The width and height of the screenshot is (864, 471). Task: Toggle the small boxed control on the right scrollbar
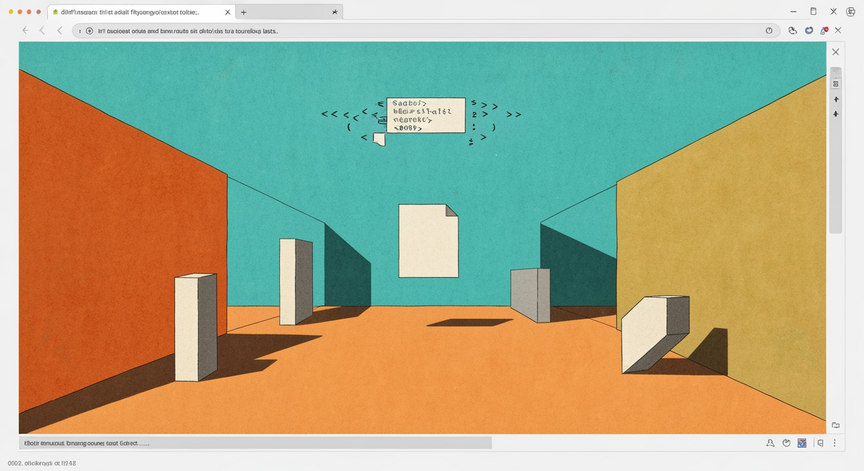(x=835, y=84)
